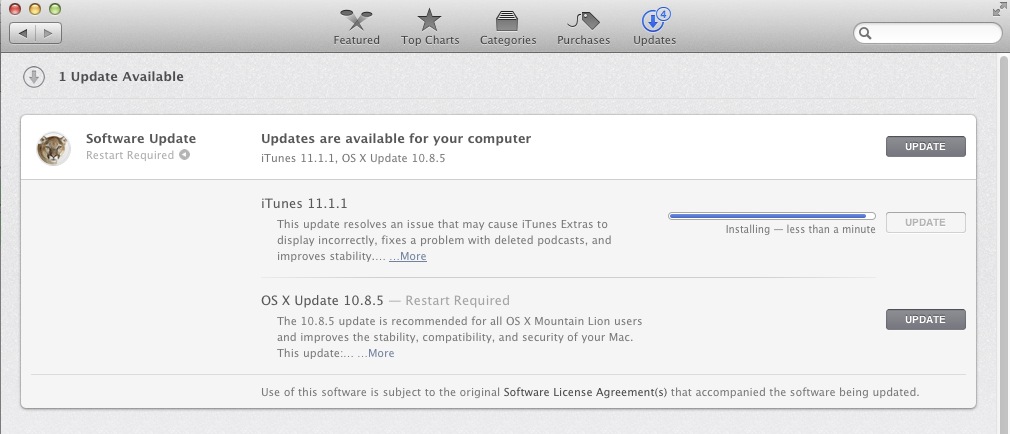Click the main Software Update UPDATE button
Screen dimensions: 1010x434
(926, 146)
